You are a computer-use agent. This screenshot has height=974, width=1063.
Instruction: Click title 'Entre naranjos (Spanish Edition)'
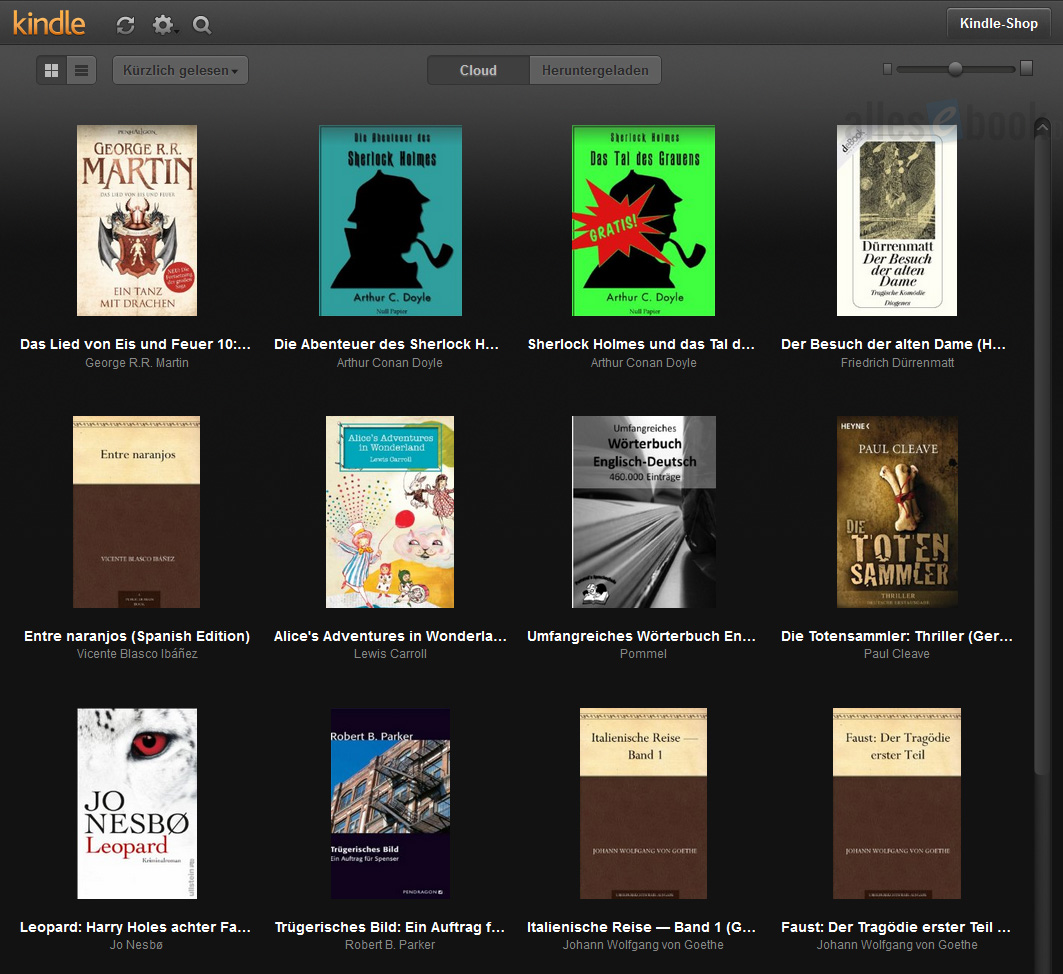(x=137, y=636)
